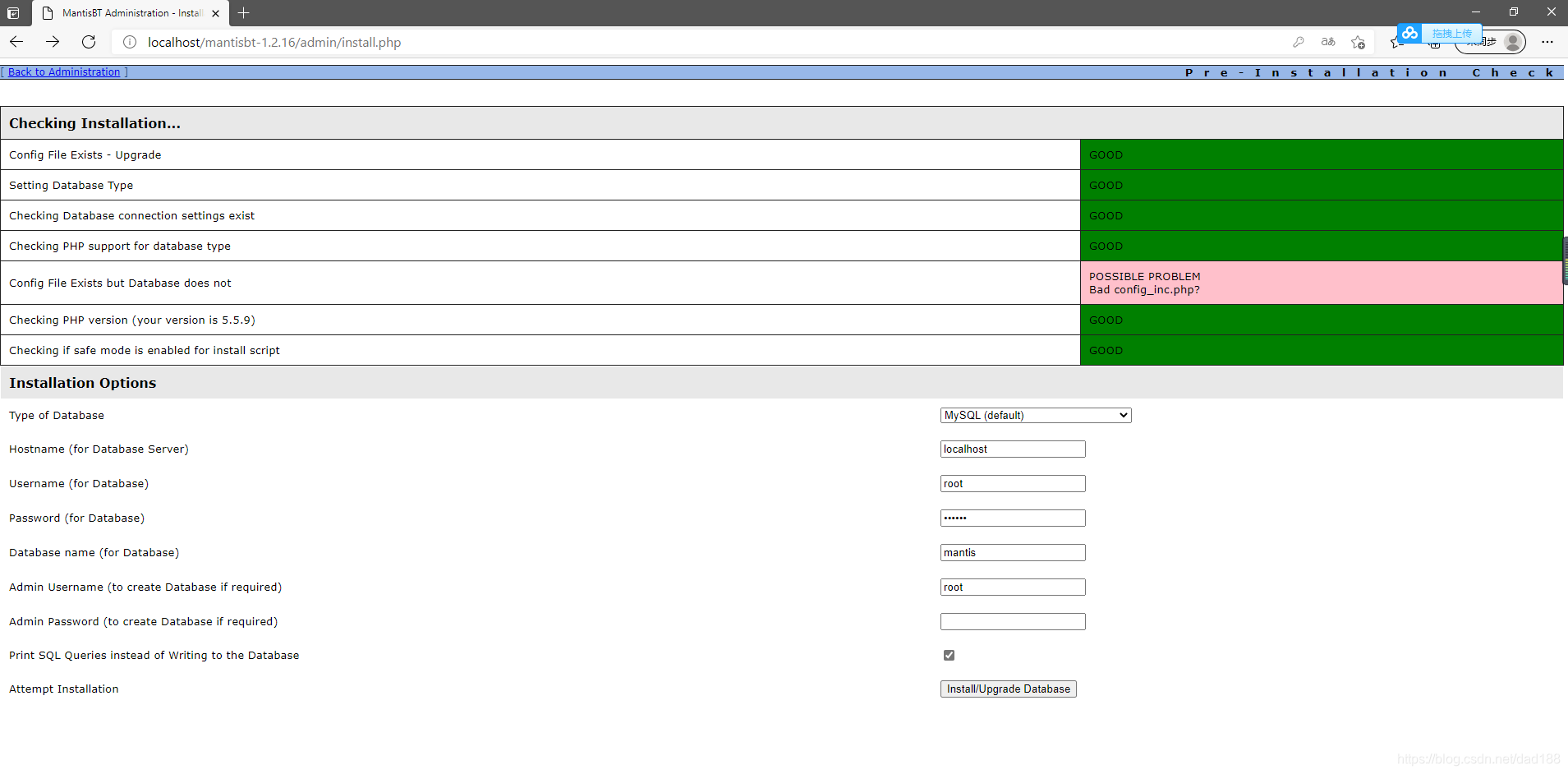Click the browser Forward arrow
This screenshot has width=1568, height=774.
point(53,42)
